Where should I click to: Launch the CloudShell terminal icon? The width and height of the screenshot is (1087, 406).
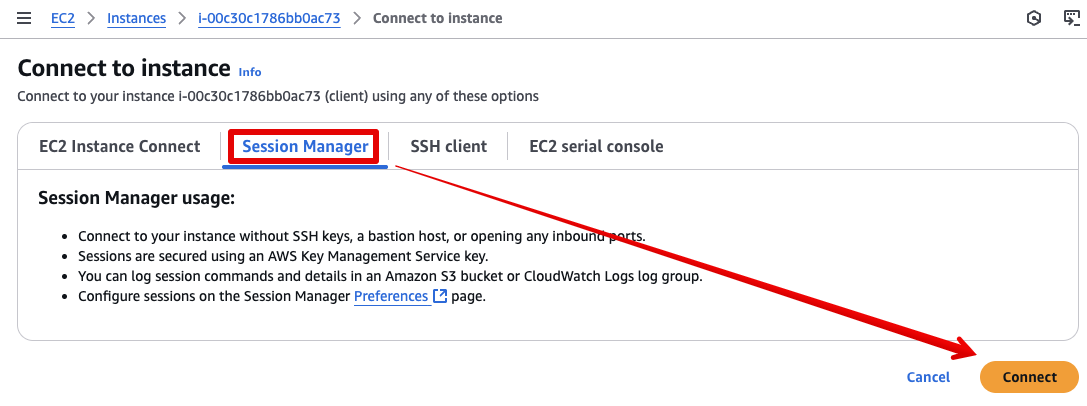coord(1072,18)
